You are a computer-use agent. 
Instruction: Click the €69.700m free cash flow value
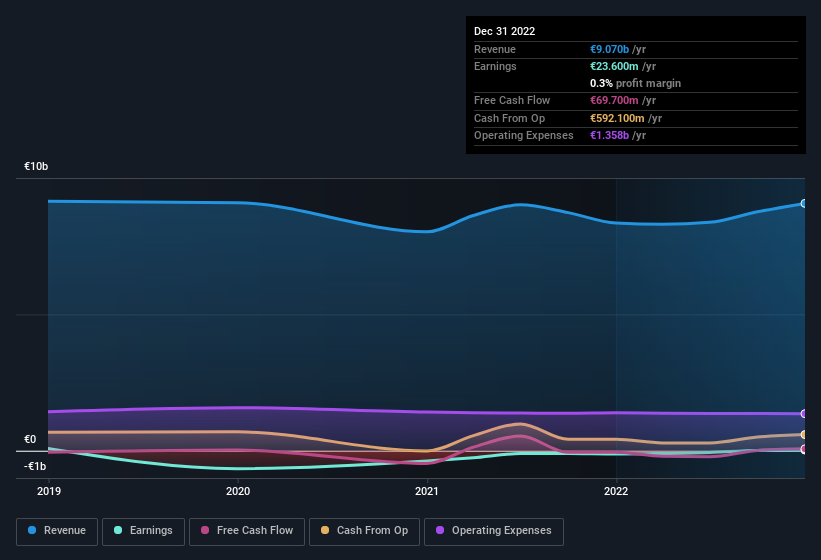click(x=614, y=100)
